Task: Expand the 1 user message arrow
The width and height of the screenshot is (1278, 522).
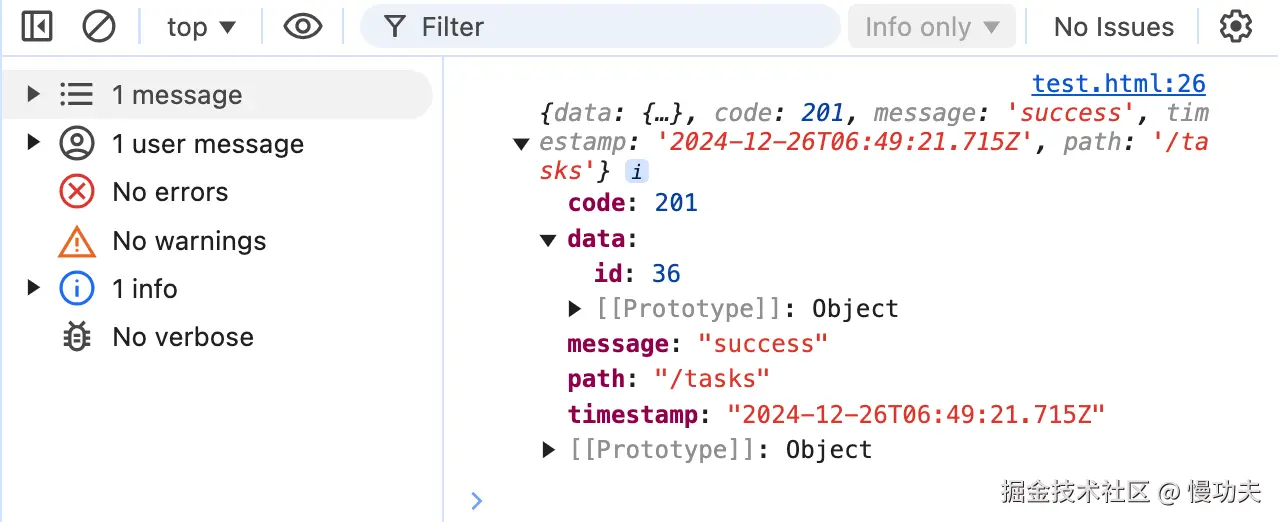Action: pos(34,143)
